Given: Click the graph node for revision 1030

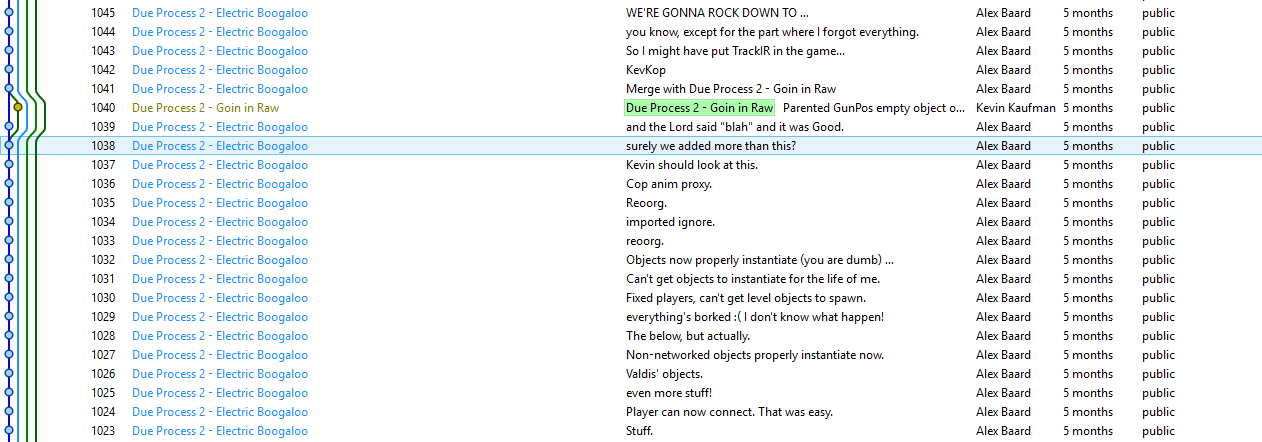Looking at the screenshot, I should point(9,297).
